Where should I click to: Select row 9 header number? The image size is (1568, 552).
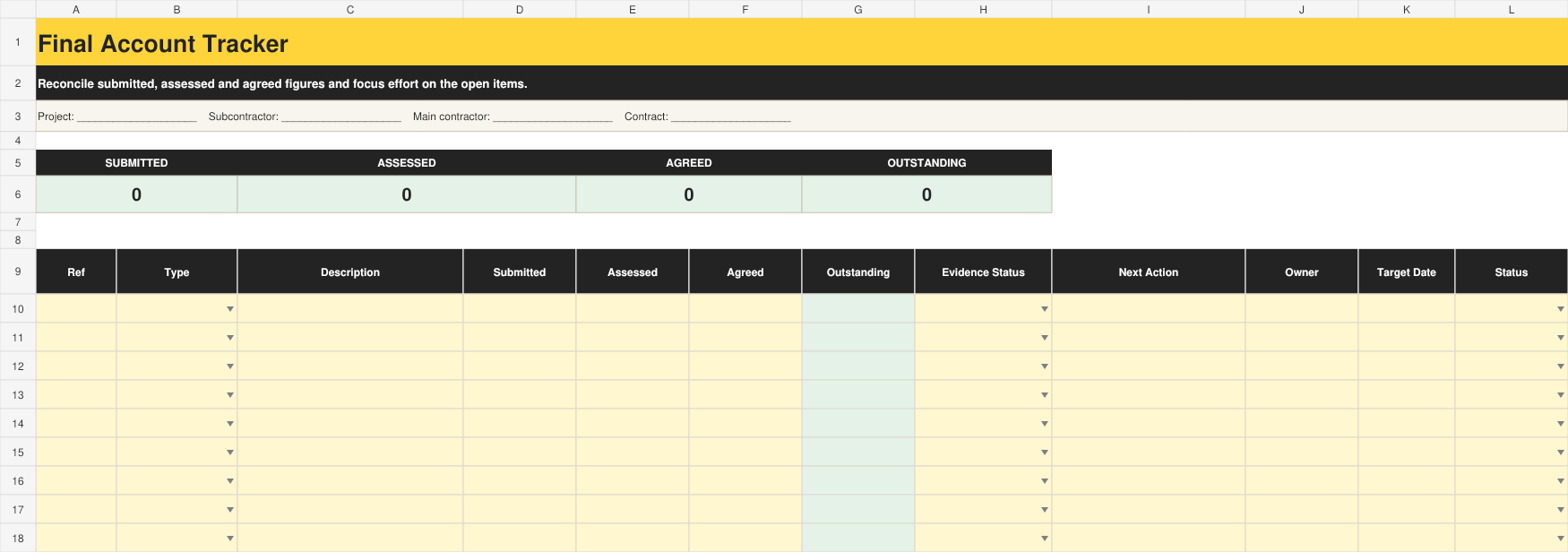[18, 272]
